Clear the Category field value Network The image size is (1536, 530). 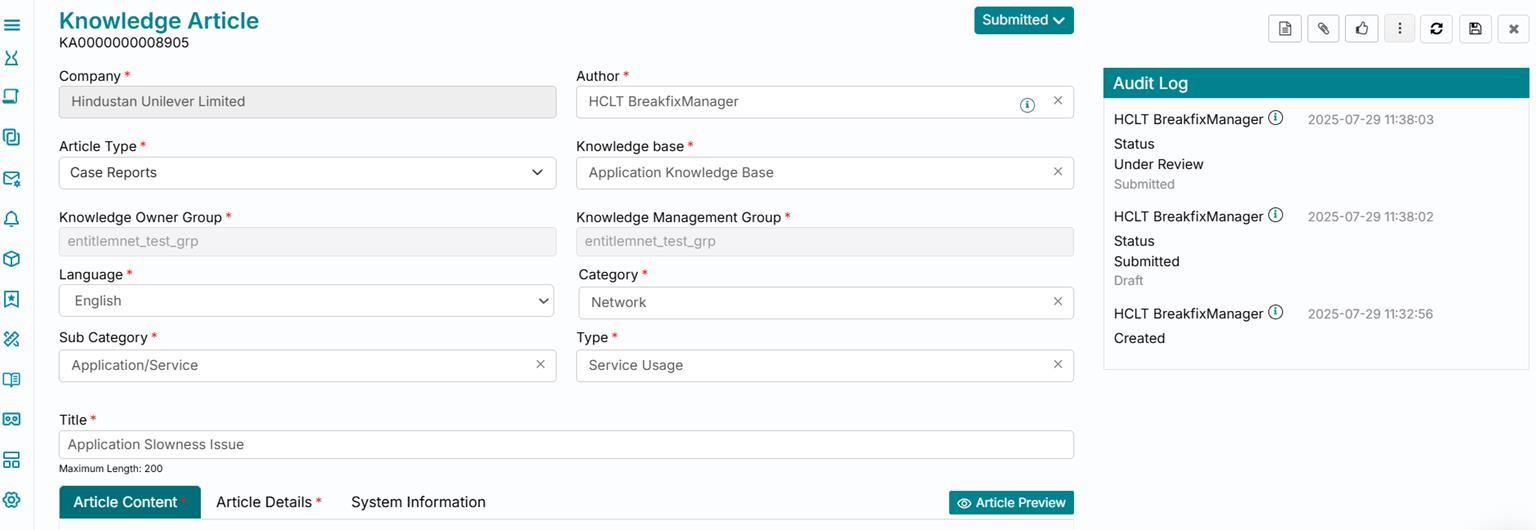(1058, 301)
